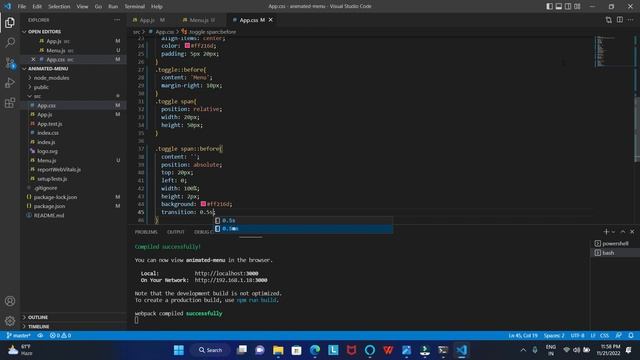Open File Explorer from taskbar
The height and width of the screenshot is (360, 640).
point(278,350)
